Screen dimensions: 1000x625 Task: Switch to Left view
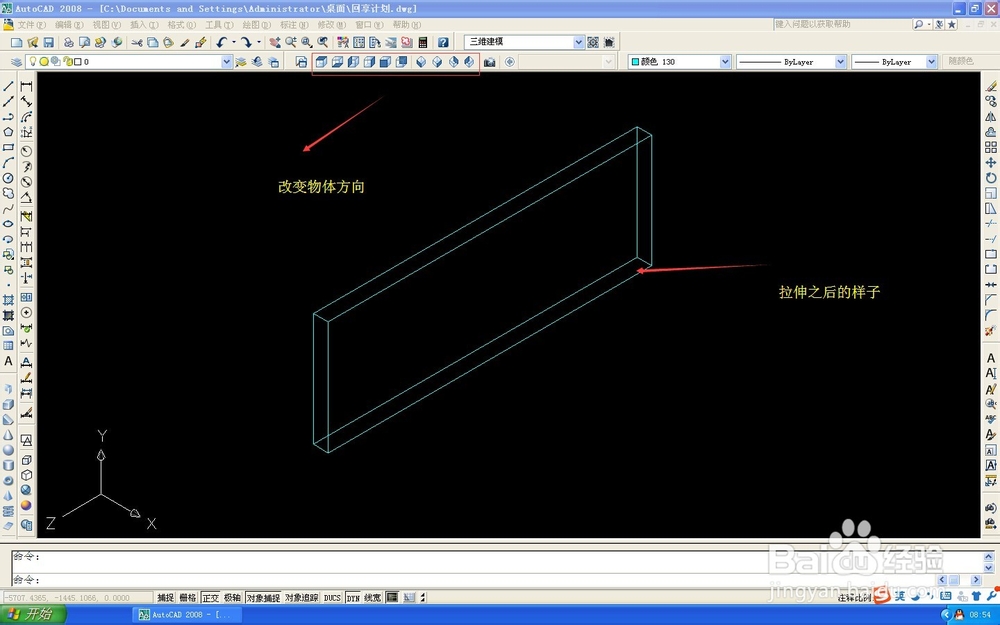[x=353, y=62]
